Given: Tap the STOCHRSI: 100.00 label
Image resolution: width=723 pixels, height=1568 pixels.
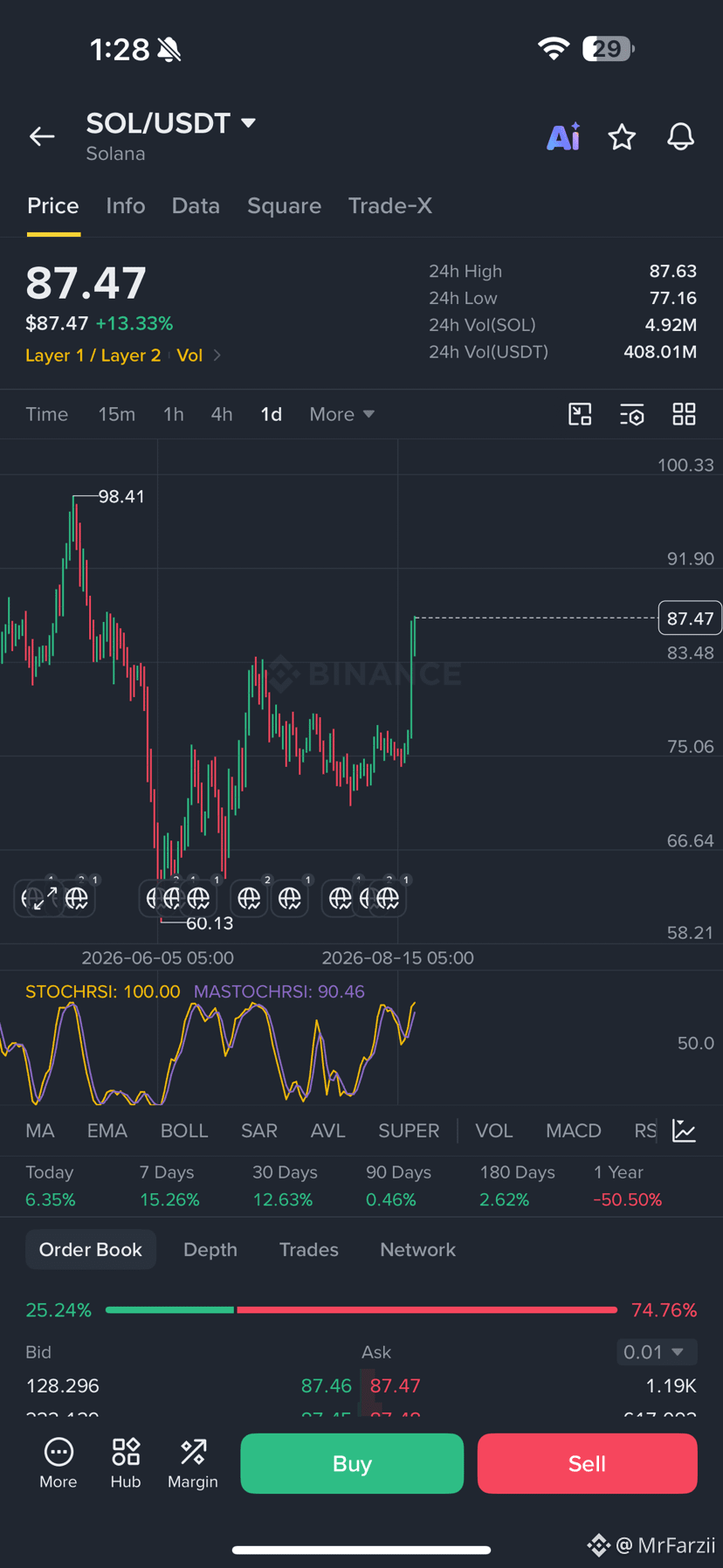Looking at the screenshot, I should [x=103, y=991].
